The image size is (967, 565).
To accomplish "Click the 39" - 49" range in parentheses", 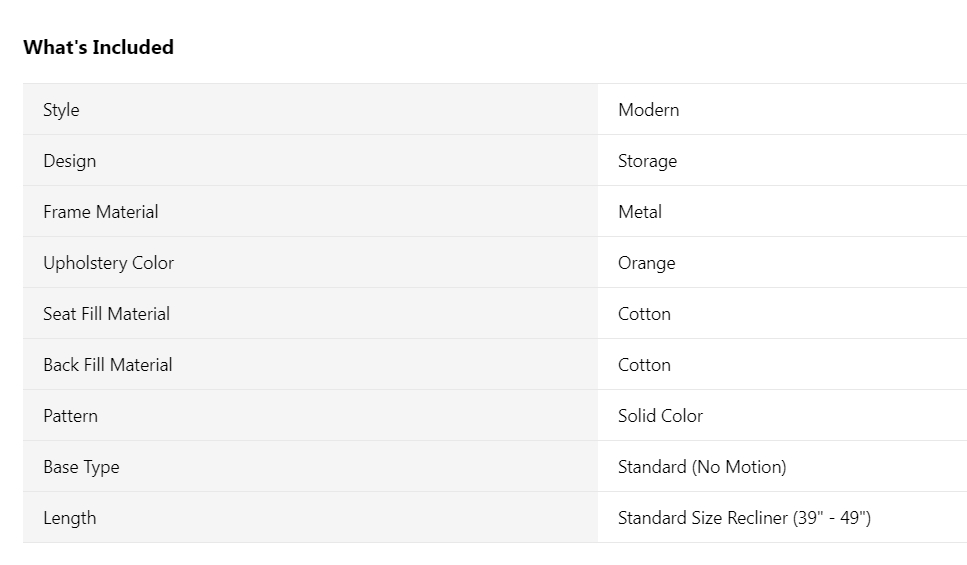I will click(x=832, y=518).
